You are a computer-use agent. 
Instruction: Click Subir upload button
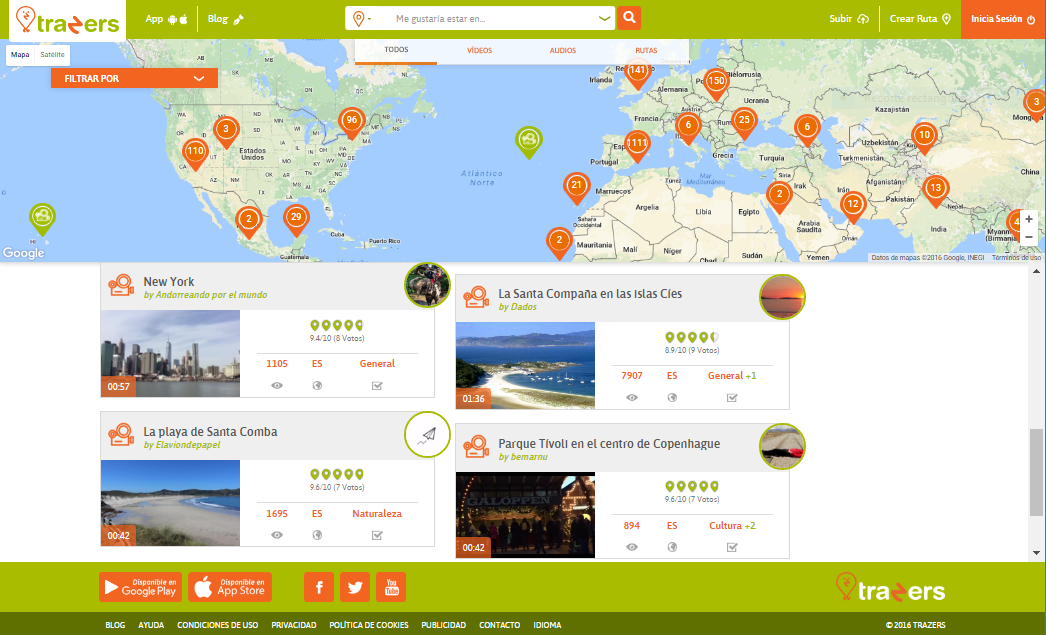point(849,19)
